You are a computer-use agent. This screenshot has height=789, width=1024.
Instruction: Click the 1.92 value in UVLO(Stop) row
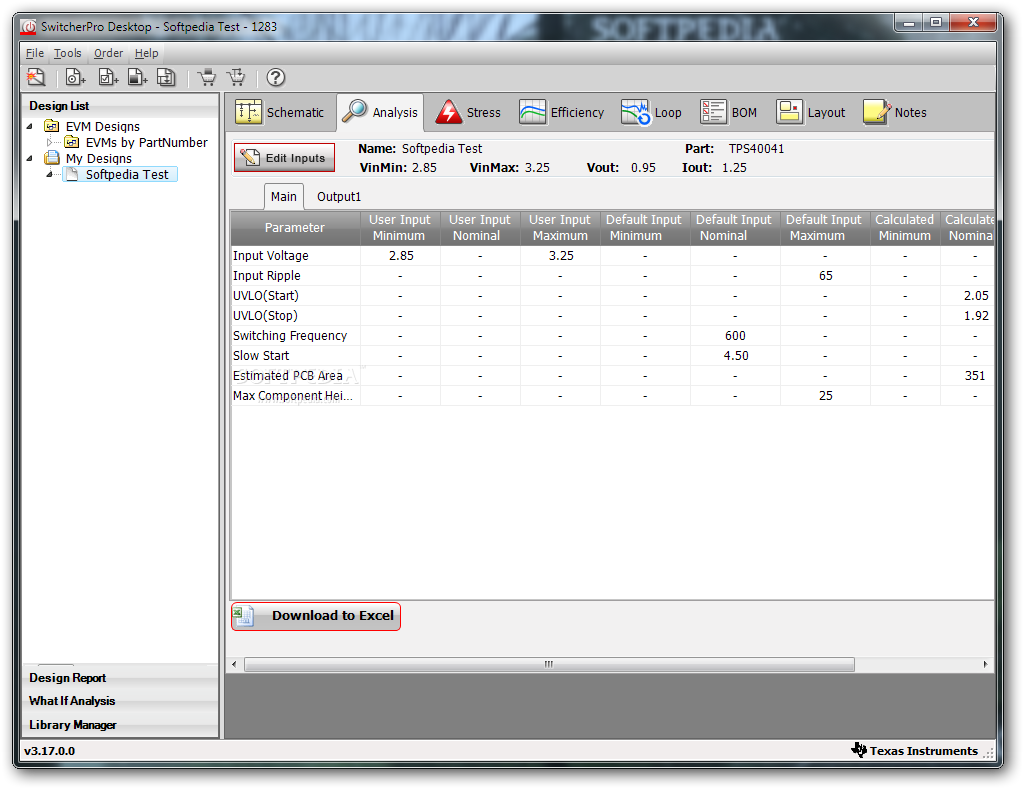click(x=976, y=315)
